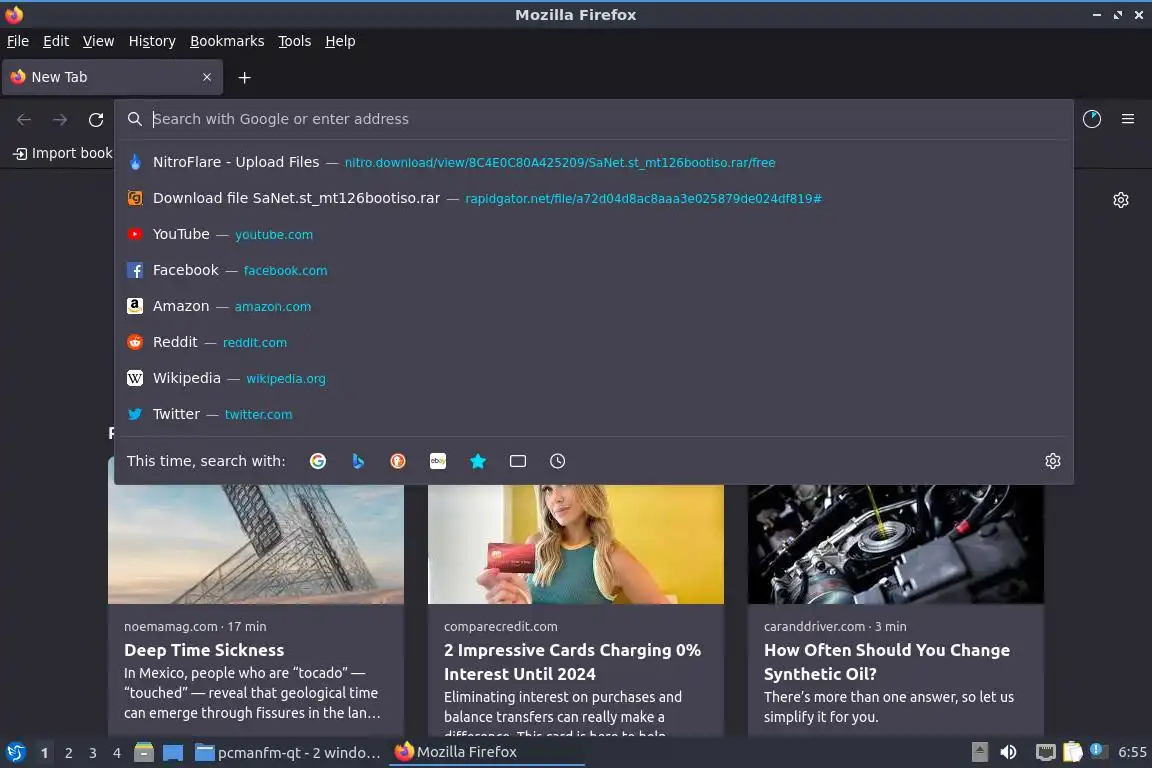Click the update notifier tray icon

tap(1096, 750)
